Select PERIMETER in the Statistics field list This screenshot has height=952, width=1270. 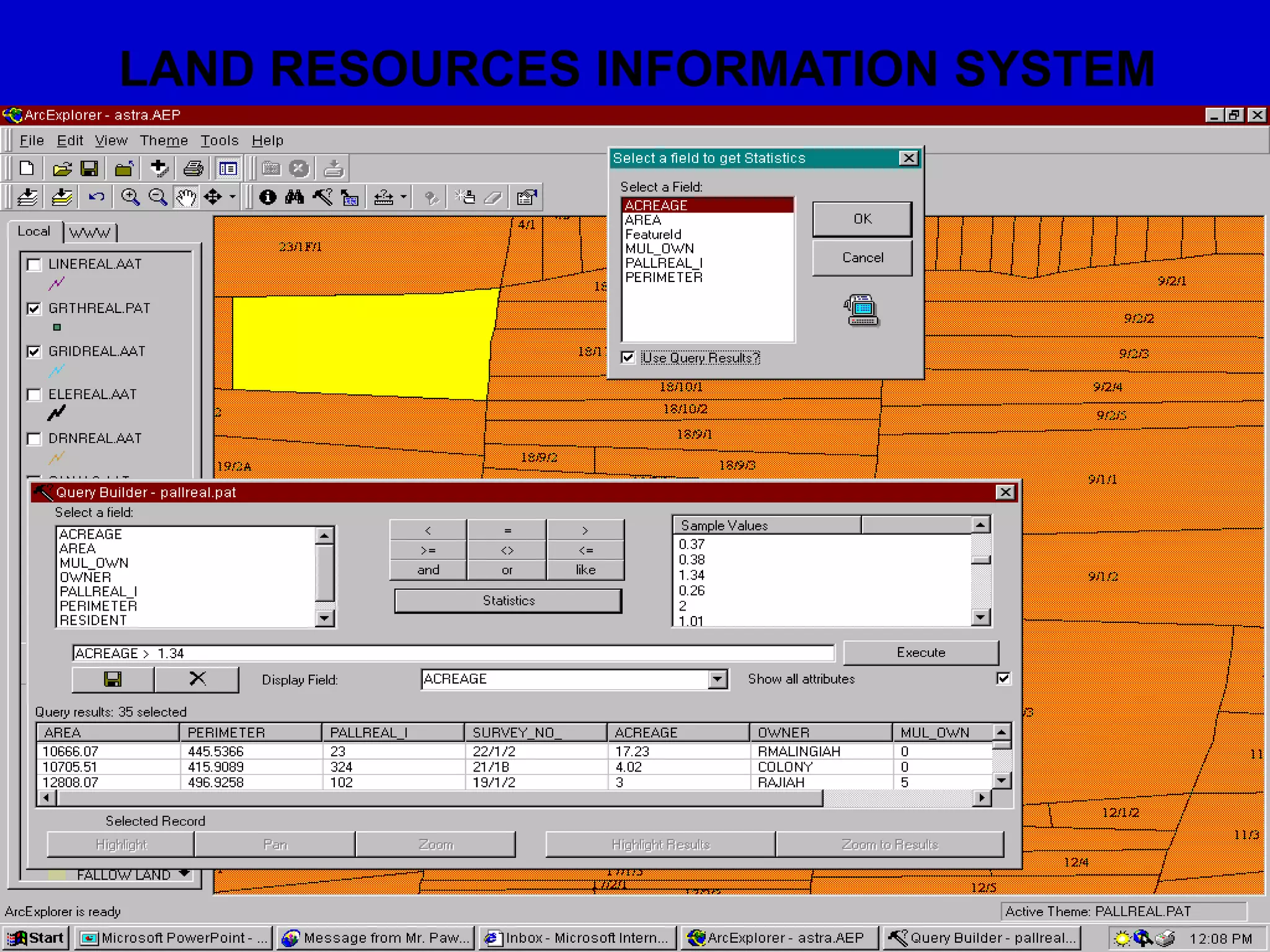click(664, 278)
